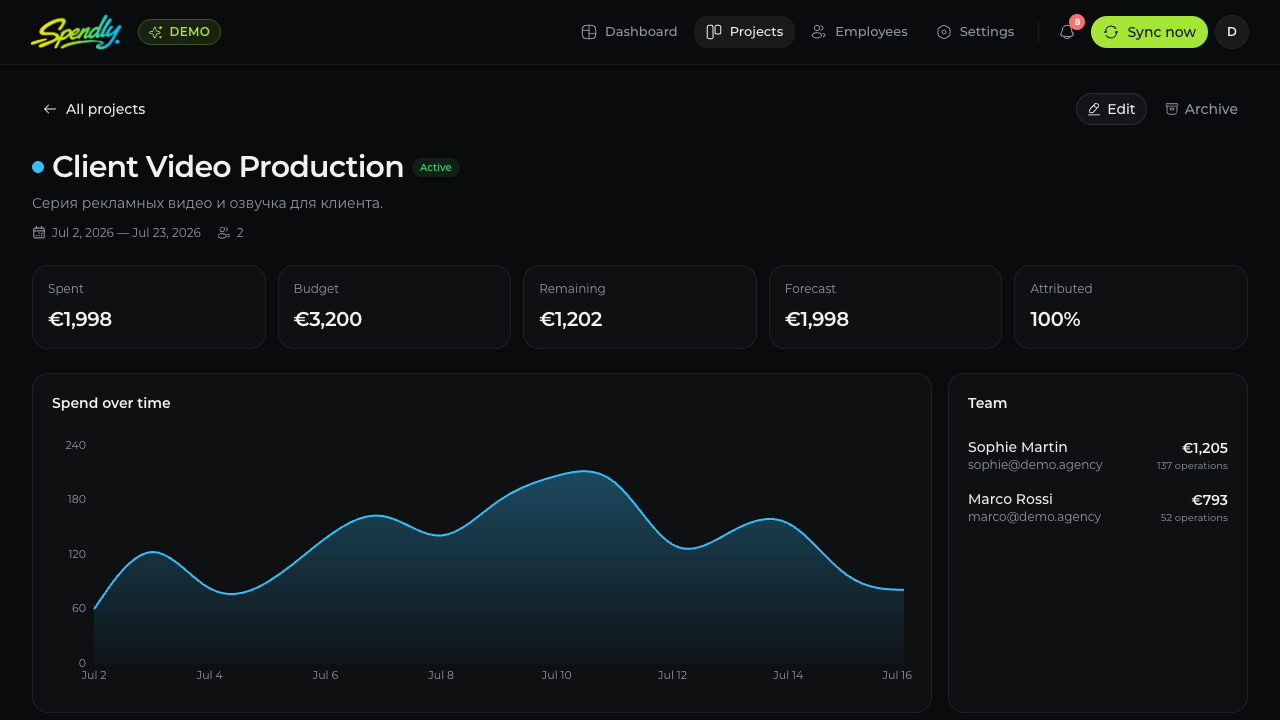Click the Jul 10 axis label

[556, 675]
